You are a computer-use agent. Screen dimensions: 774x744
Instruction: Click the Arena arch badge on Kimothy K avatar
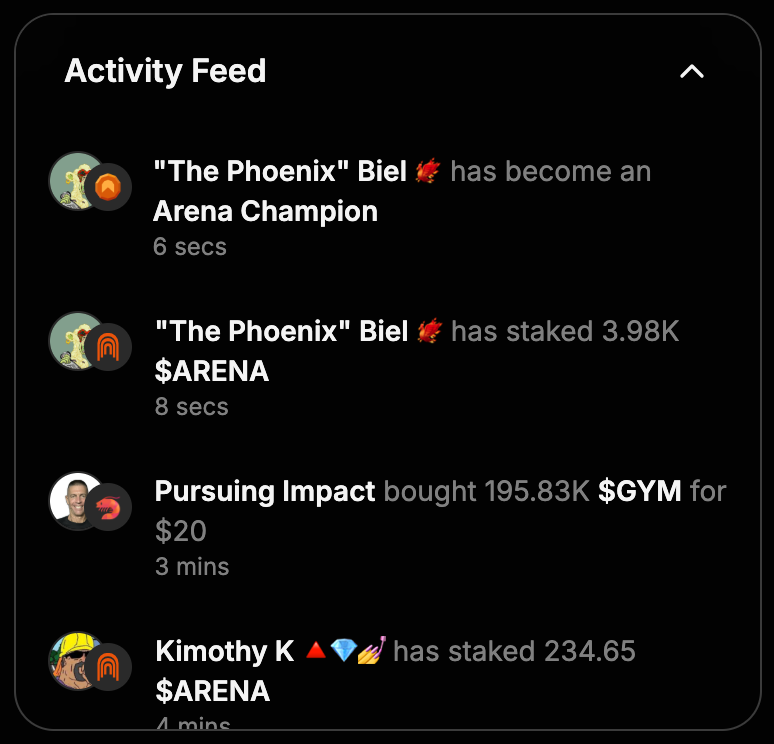click(x=108, y=667)
